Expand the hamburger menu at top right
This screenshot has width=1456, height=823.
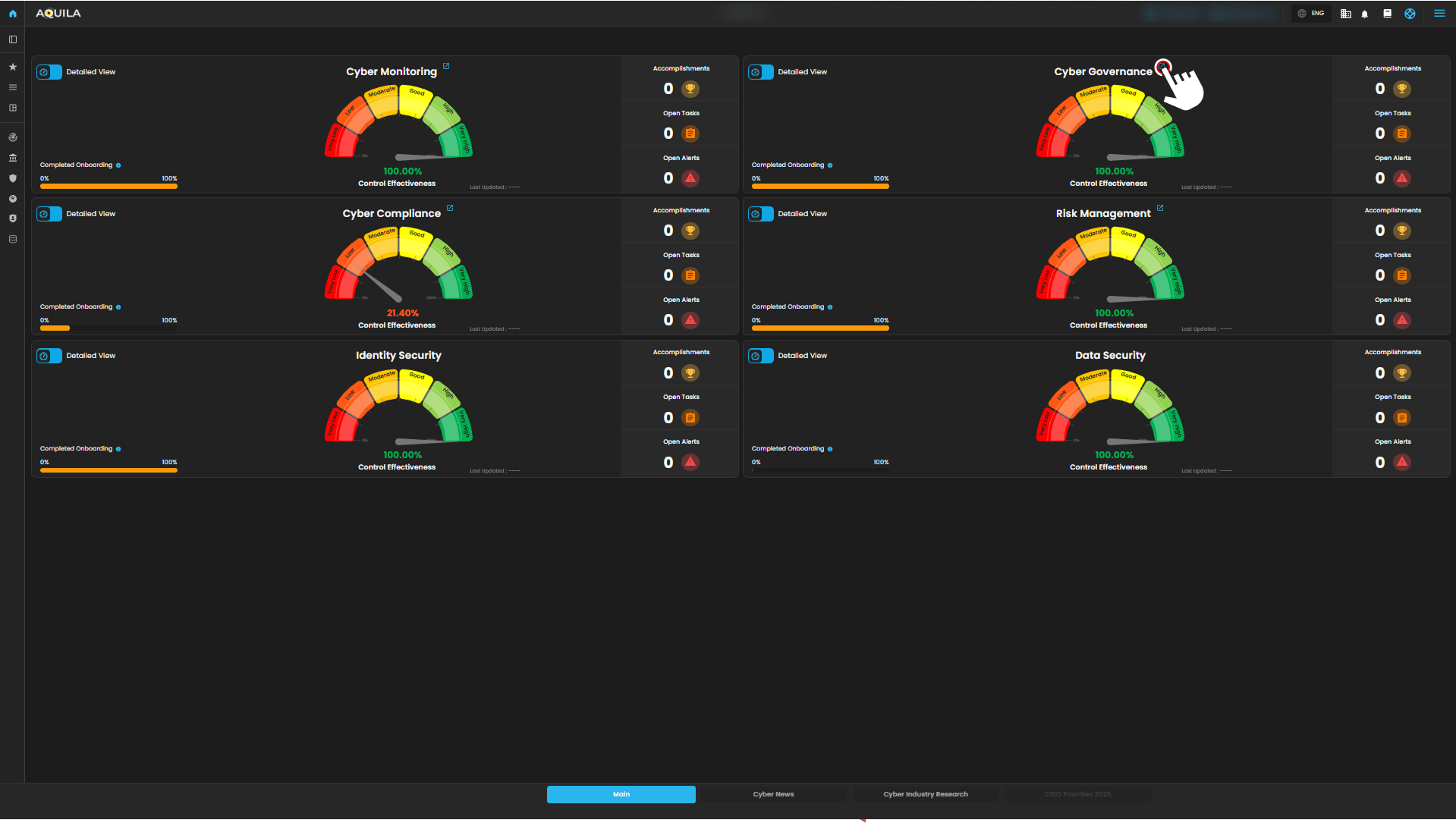[x=1439, y=14]
